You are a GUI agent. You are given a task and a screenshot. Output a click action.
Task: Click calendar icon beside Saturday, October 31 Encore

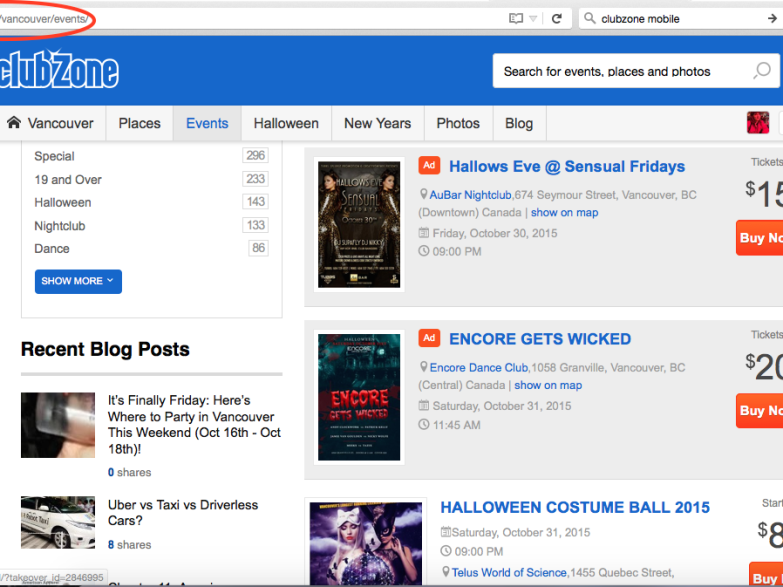tap(423, 405)
